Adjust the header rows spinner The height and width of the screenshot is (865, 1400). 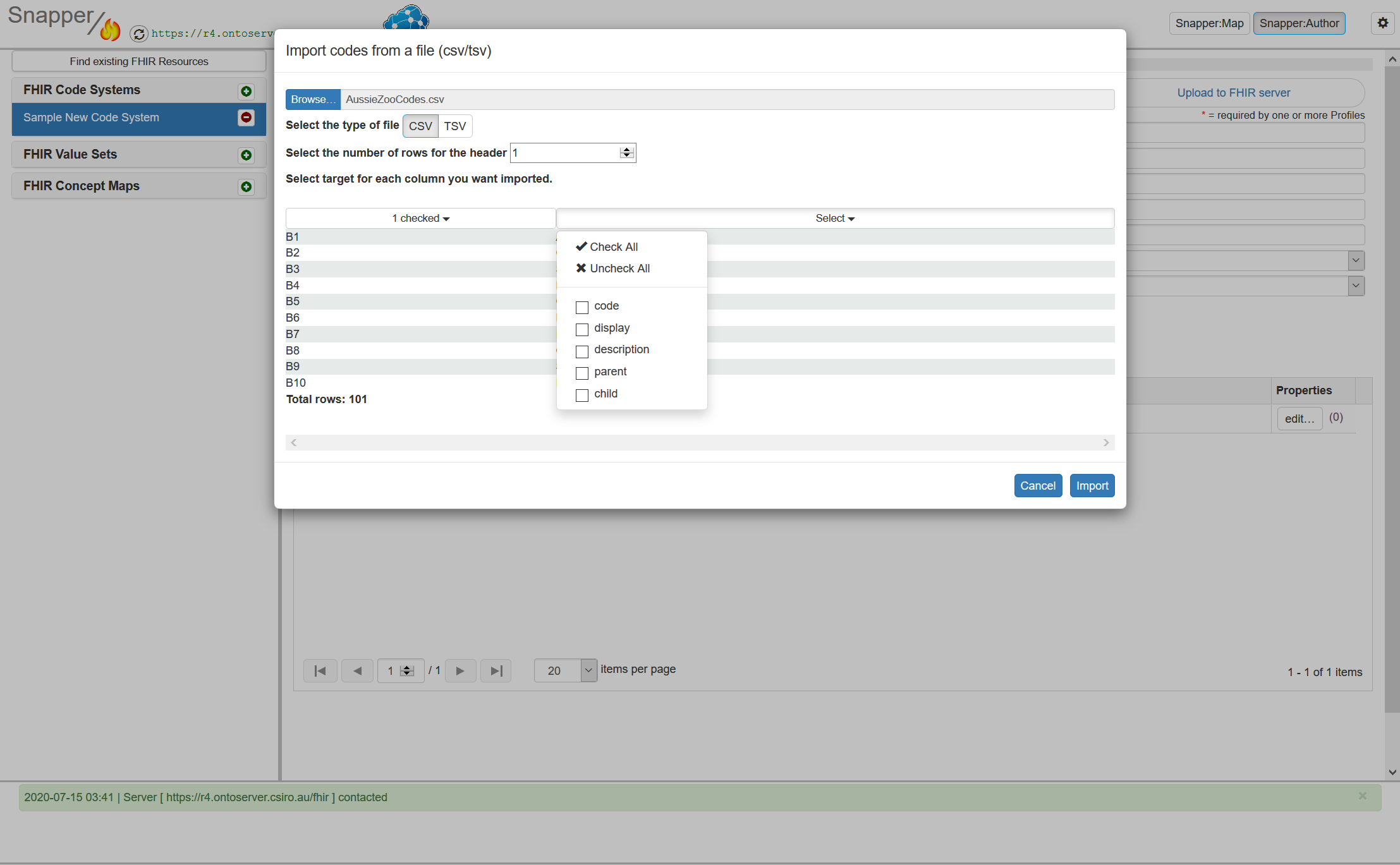pyautogui.click(x=627, y=152)
